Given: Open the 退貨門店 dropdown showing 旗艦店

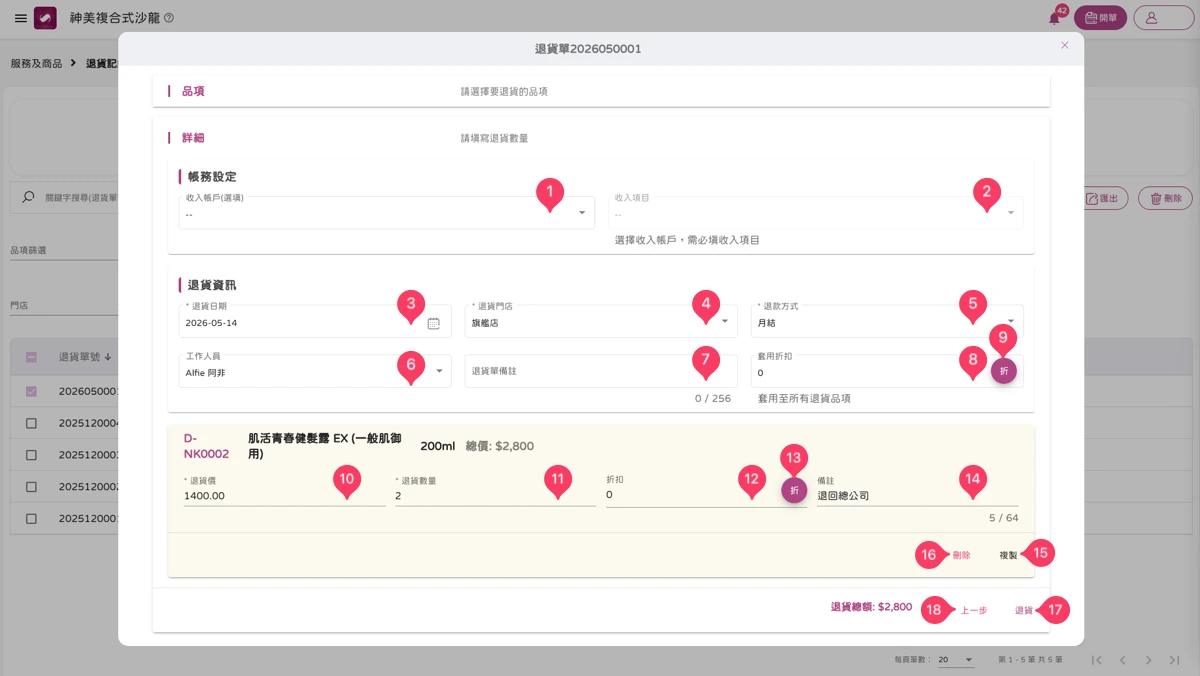Looking at the screenshot, I should [x=601, y=321].
